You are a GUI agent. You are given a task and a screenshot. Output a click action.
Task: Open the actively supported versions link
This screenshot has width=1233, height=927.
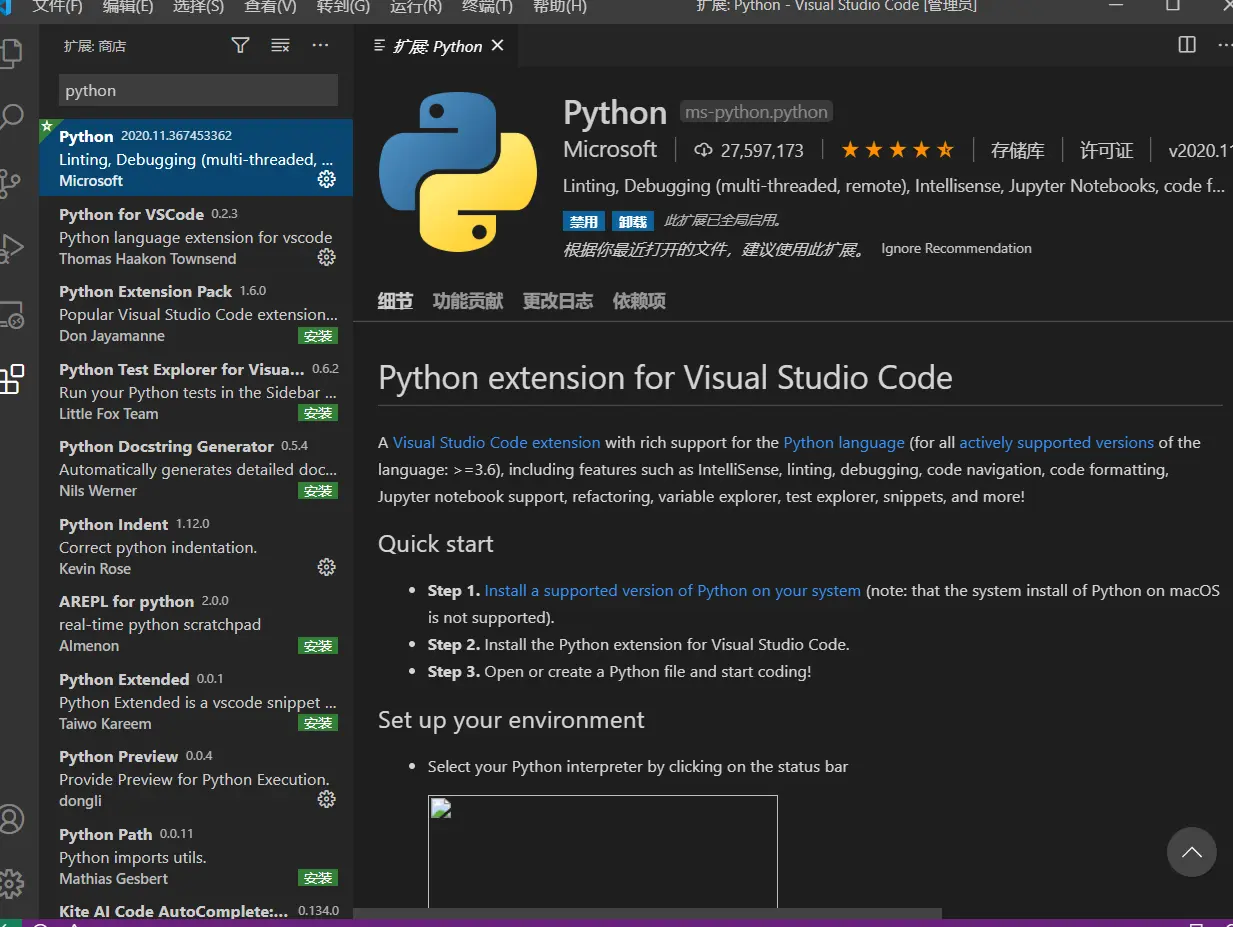click(1056, 442)
